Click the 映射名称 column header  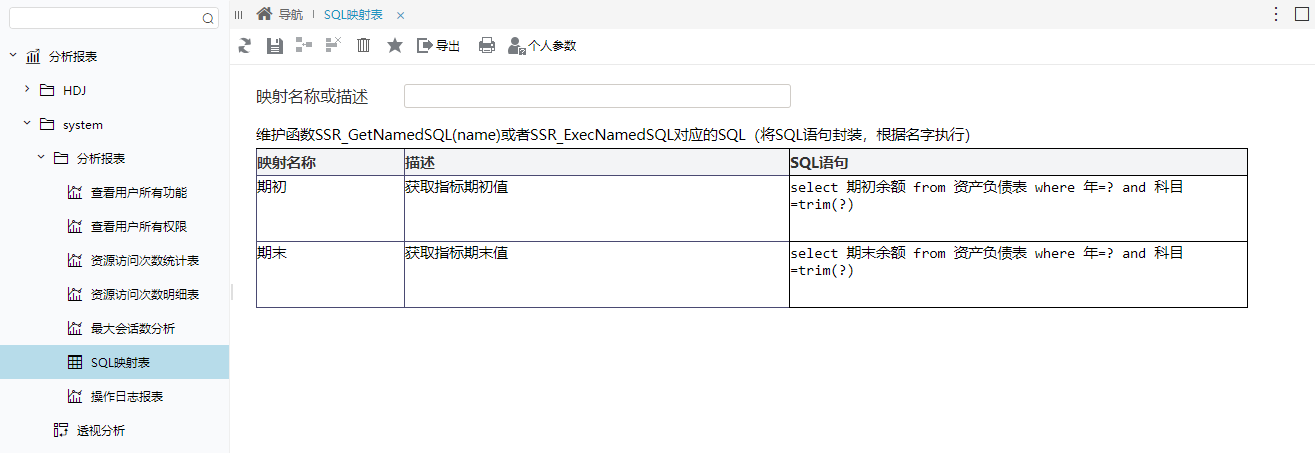tap(330, 162)
